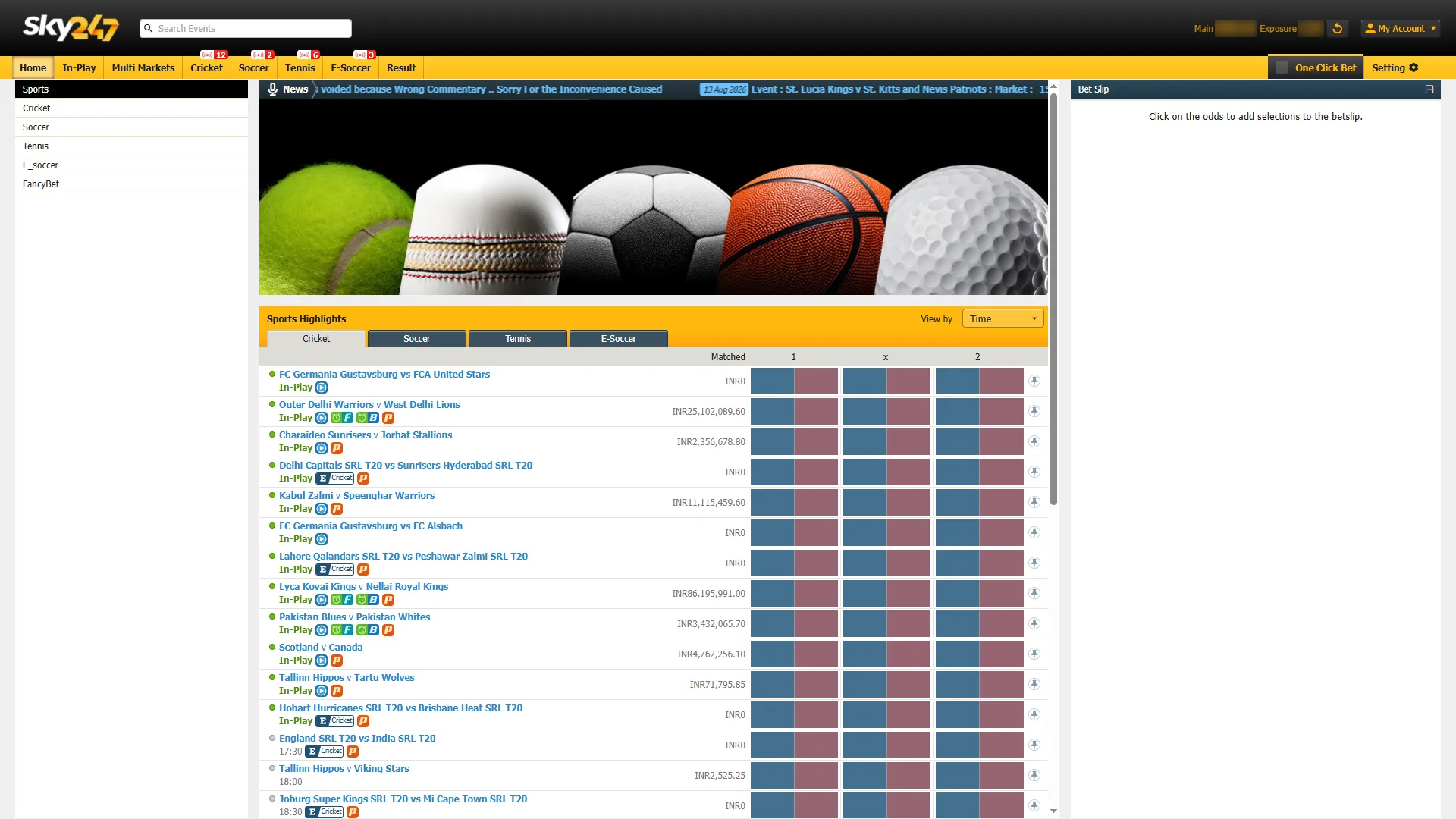Open FancyBet in the Sports sidebar
The image size is (1456, 819).
(x=132, y=184)
